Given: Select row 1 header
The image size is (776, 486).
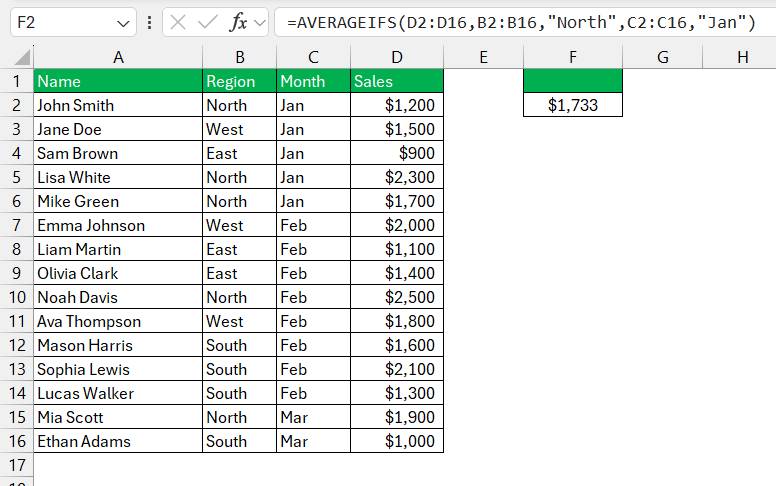Looking at the screenshot, I should (x=16, y=81).
